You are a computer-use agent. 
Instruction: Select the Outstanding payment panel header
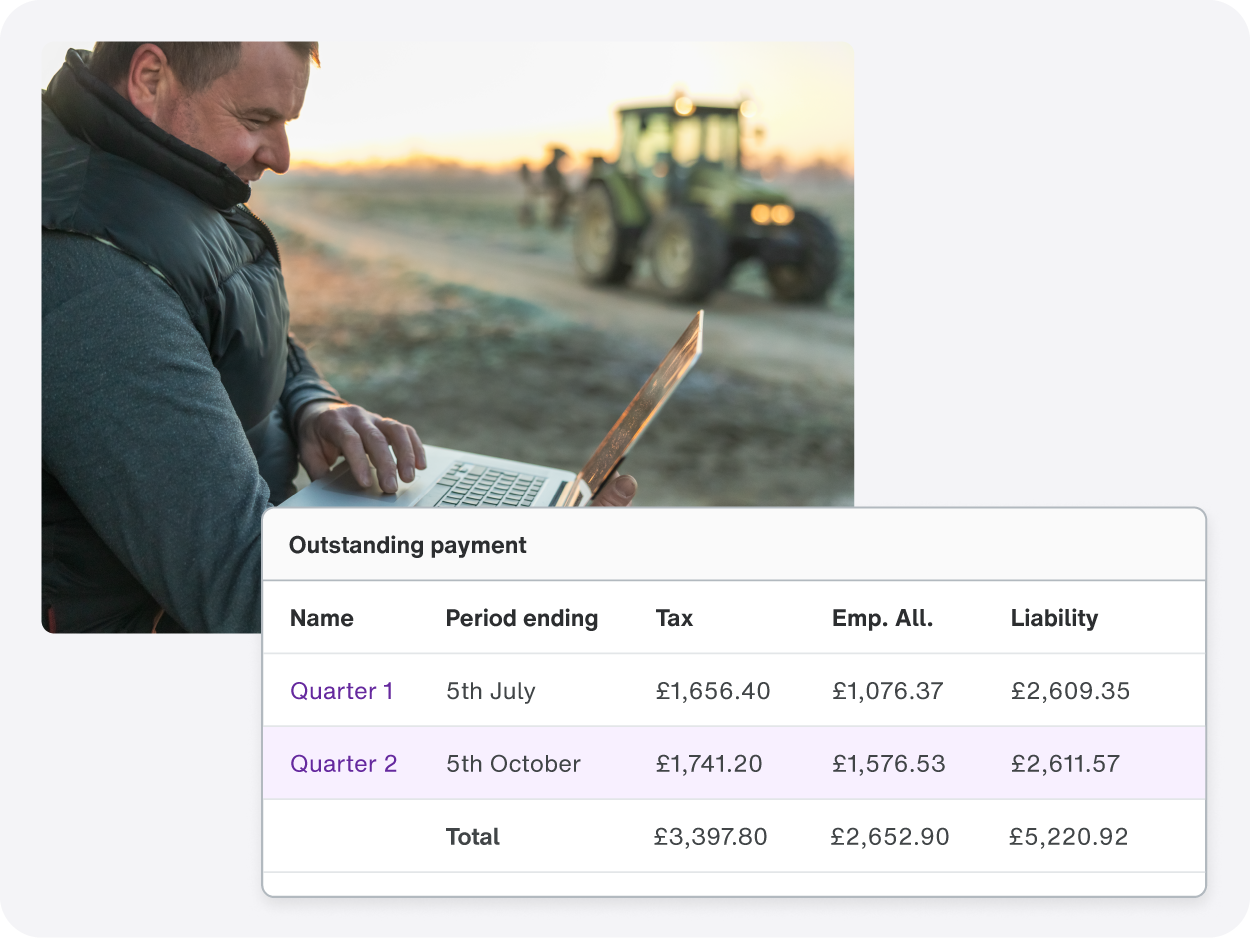pos(407,545)
